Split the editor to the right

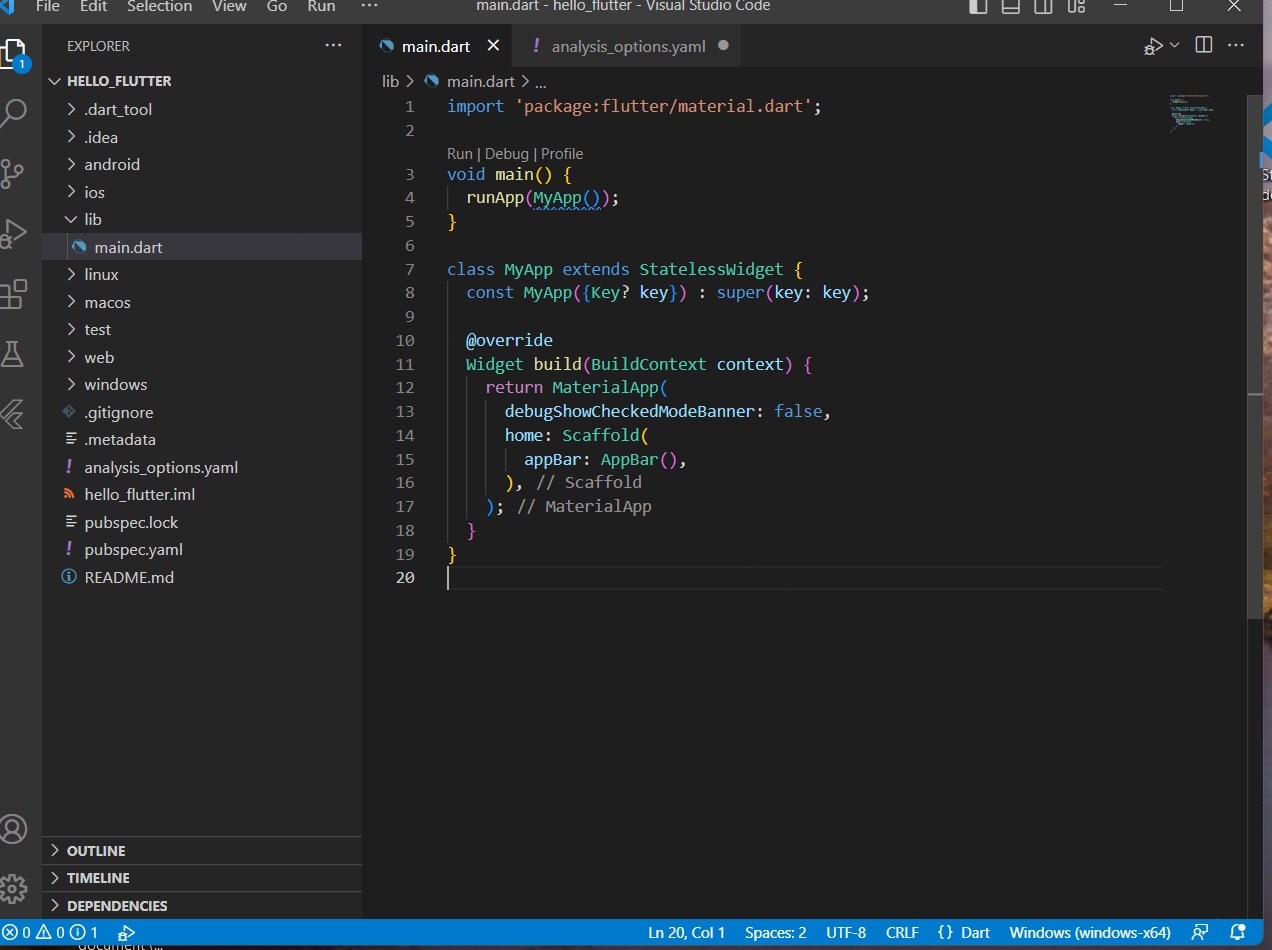(1204, 46)
